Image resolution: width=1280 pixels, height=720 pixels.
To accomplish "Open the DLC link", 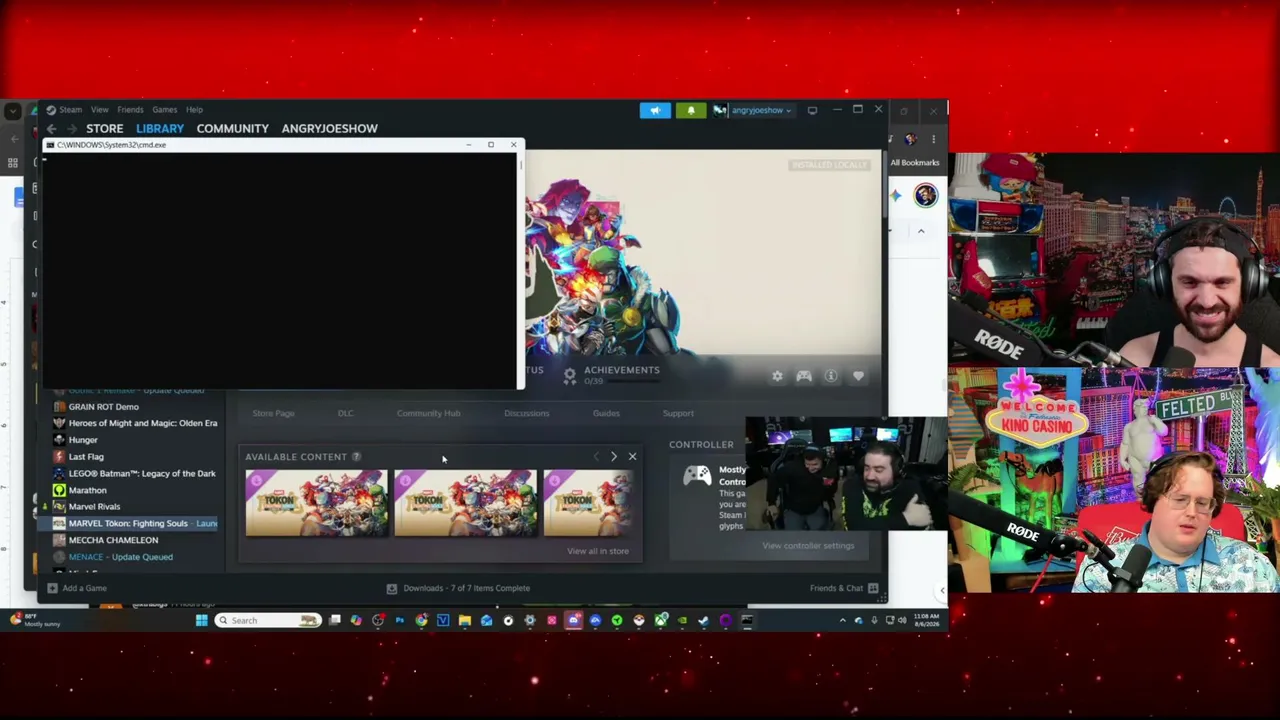I will [x=345, y=413].
